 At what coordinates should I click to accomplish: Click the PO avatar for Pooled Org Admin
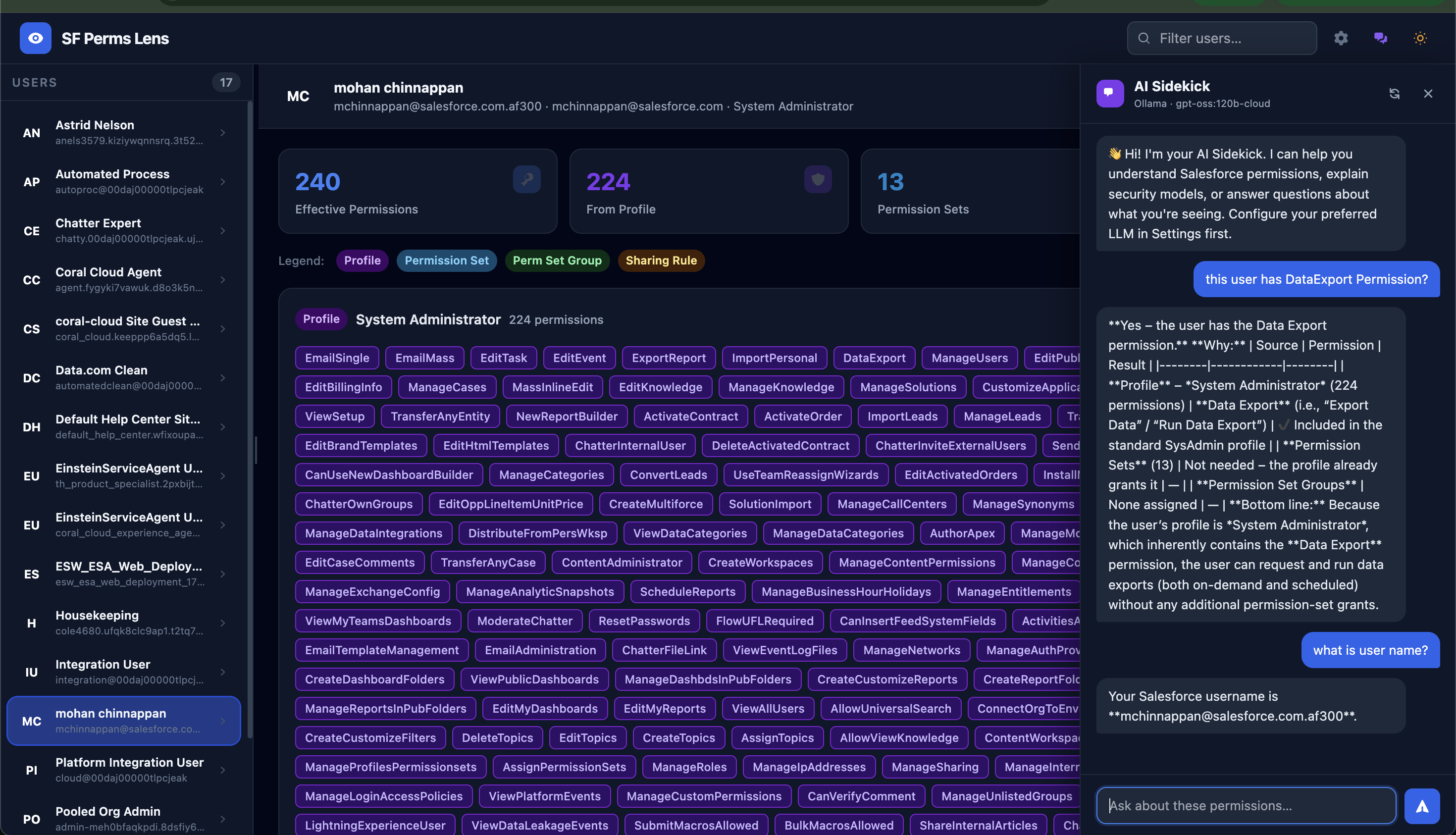point(32,819)
